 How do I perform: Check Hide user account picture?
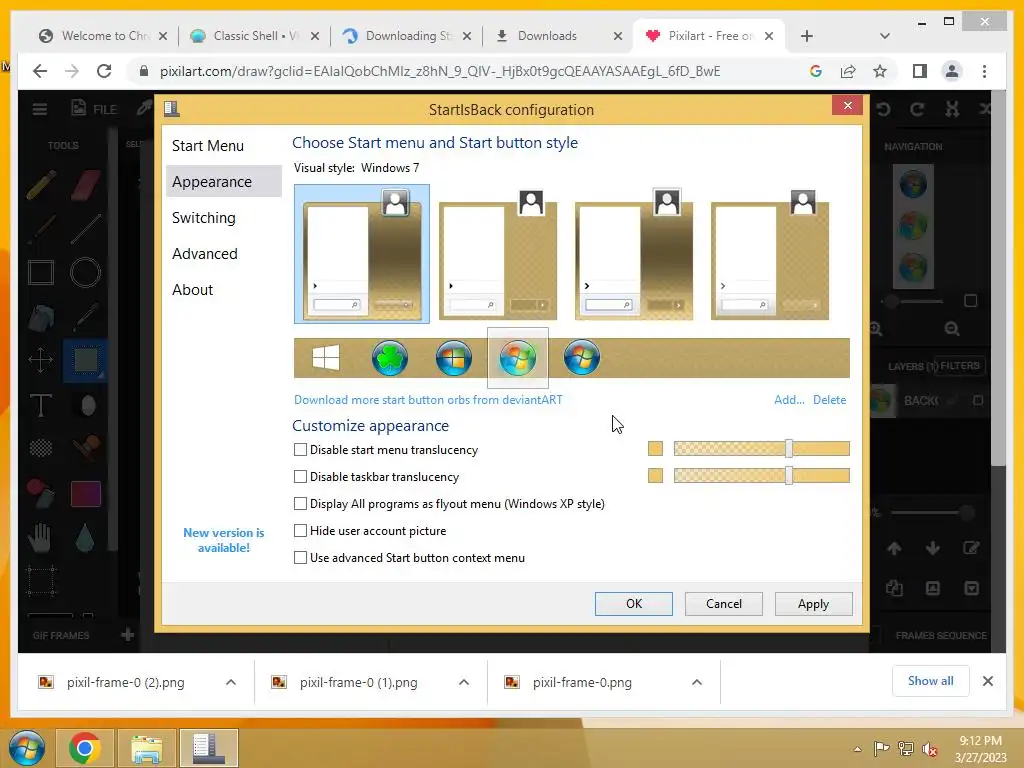click(300, 530)
